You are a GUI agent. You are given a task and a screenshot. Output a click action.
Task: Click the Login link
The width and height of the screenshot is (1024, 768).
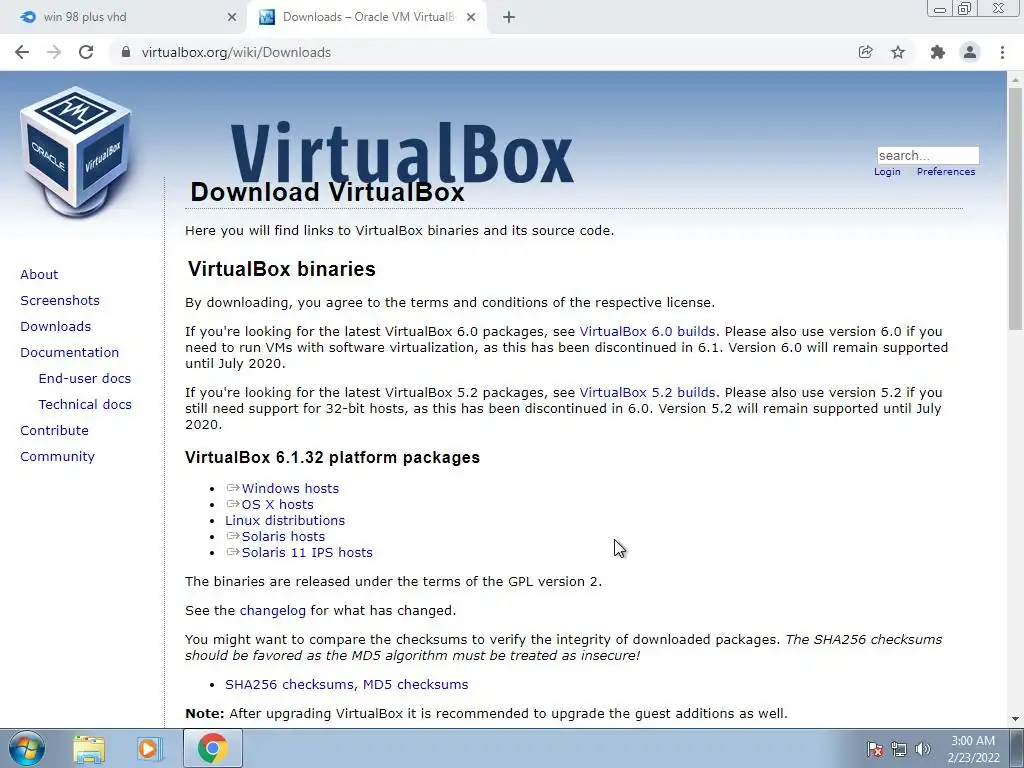click(887, 172)
